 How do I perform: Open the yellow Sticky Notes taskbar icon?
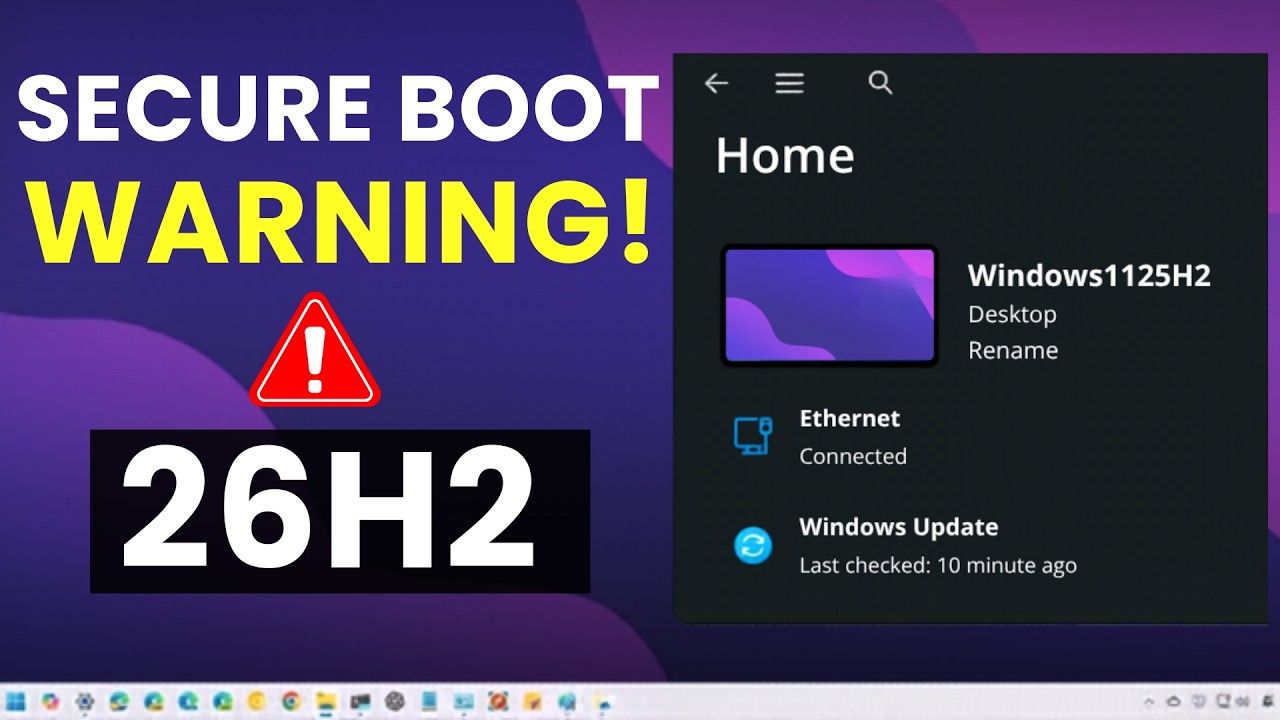click(x=532, y=702)
